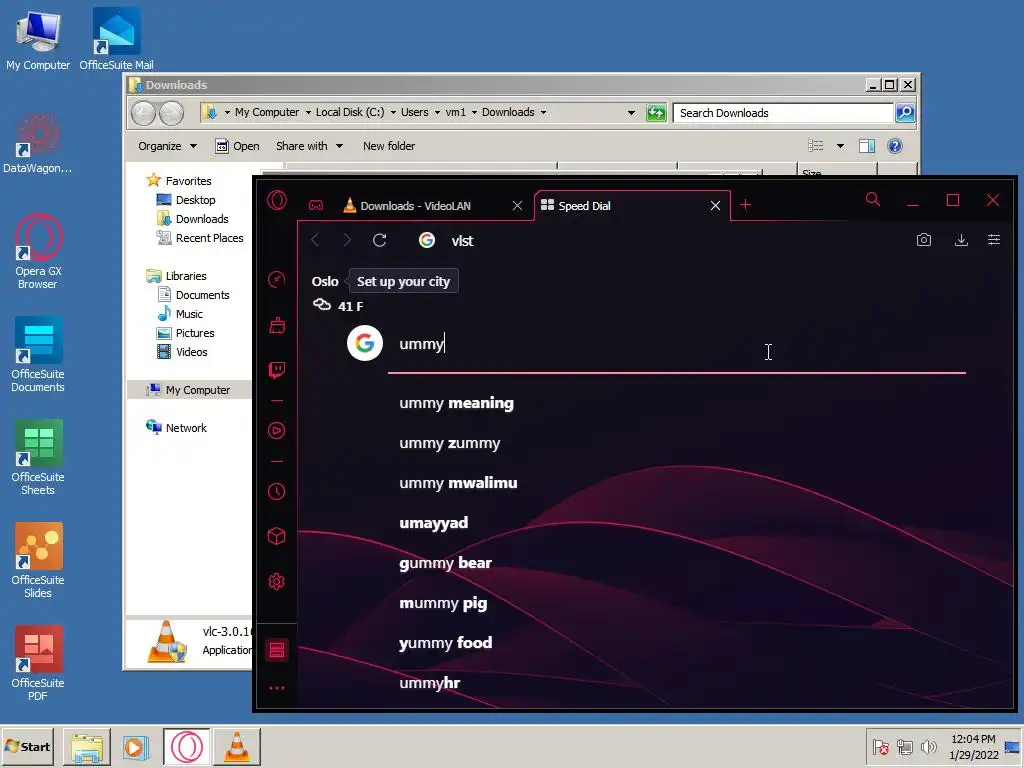Click the Google icon in address bar

coord(427,240)
